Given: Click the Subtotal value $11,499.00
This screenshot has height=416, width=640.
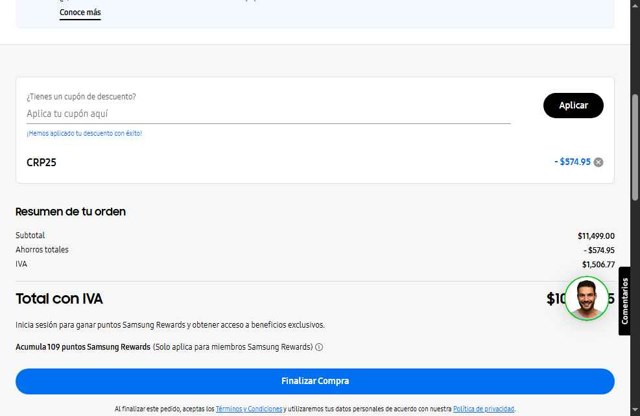Looking at the screenshot, I should [x=596, y=236].
